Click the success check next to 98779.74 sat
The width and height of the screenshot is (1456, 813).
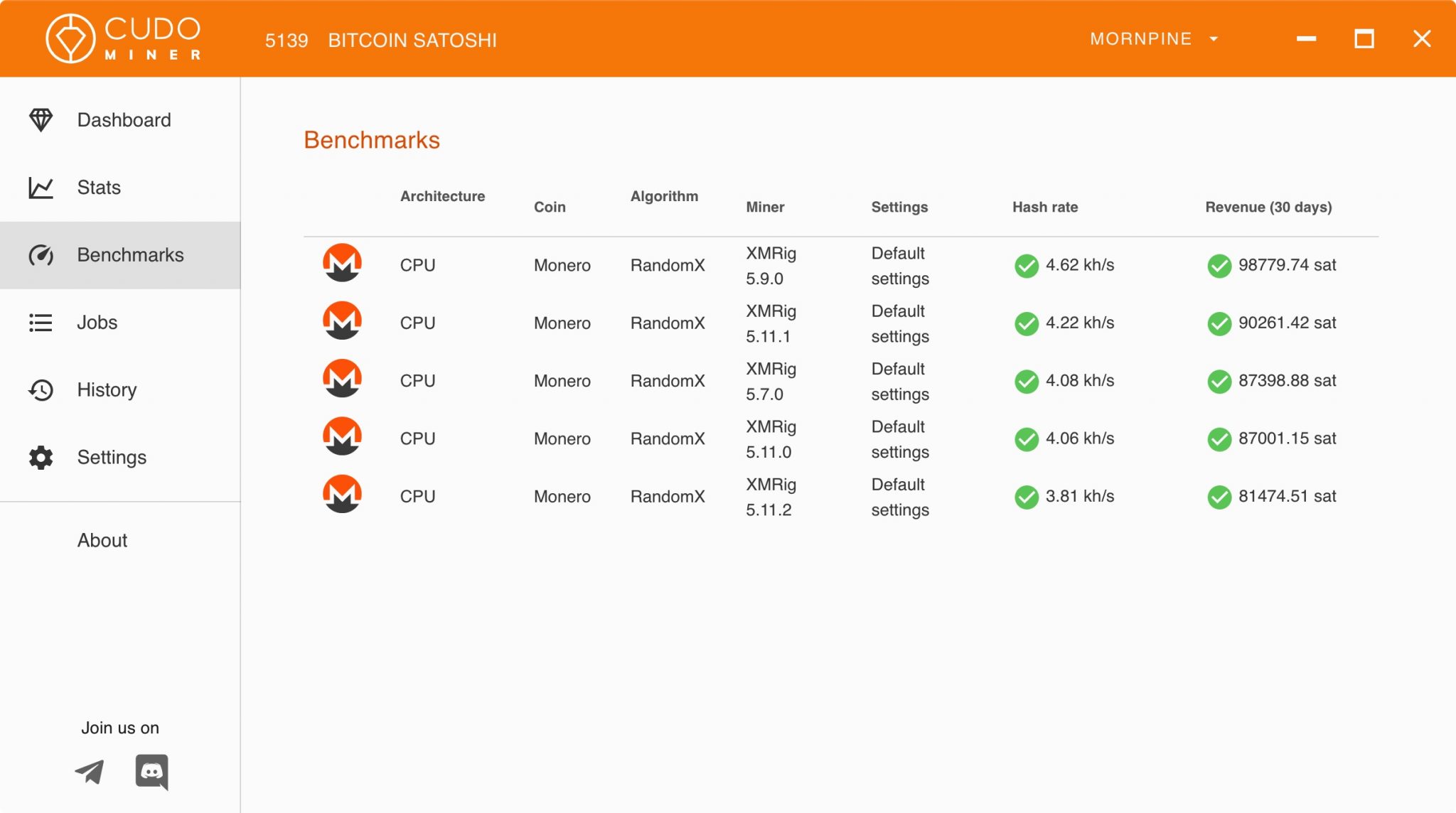pos(1219,266)
